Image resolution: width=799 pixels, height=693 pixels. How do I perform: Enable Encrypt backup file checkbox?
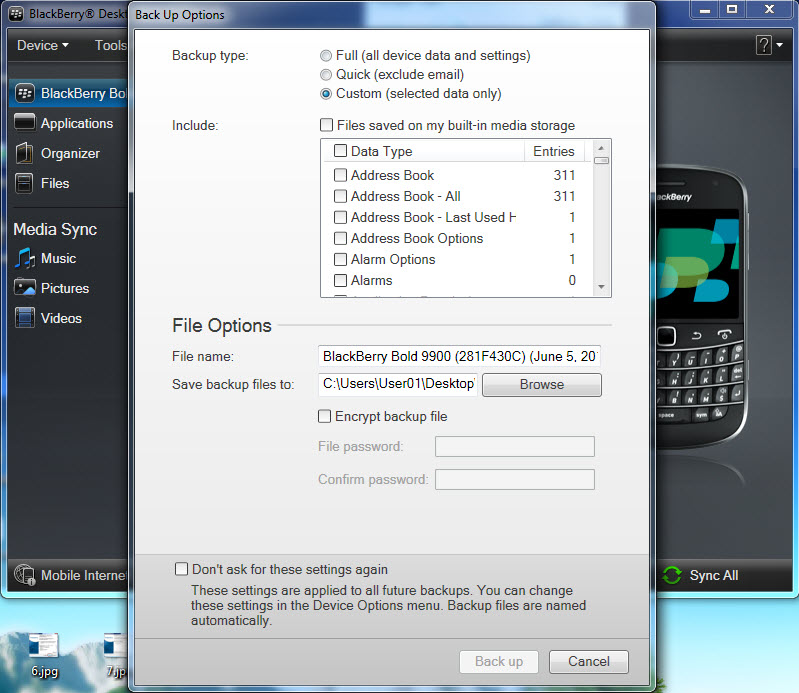click(324, 416)
